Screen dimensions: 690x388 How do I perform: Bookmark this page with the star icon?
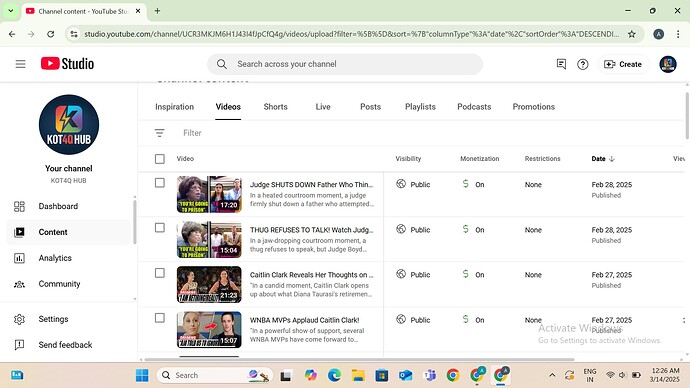pyautogui.click(x=631, y=34)
